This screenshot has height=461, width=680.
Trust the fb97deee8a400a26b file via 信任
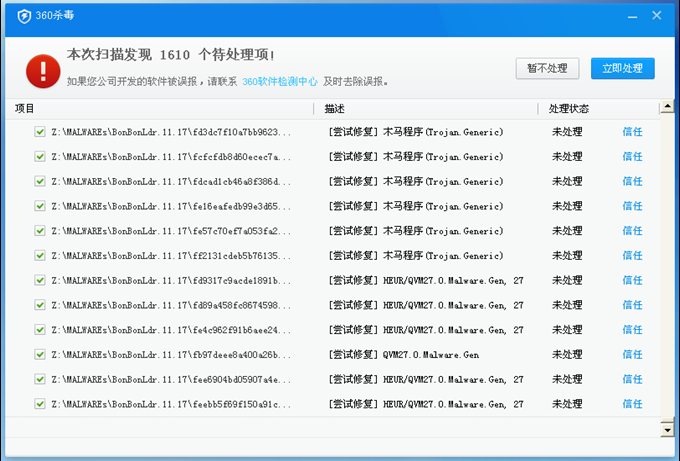pyautogui.click(x=632, y=354)
